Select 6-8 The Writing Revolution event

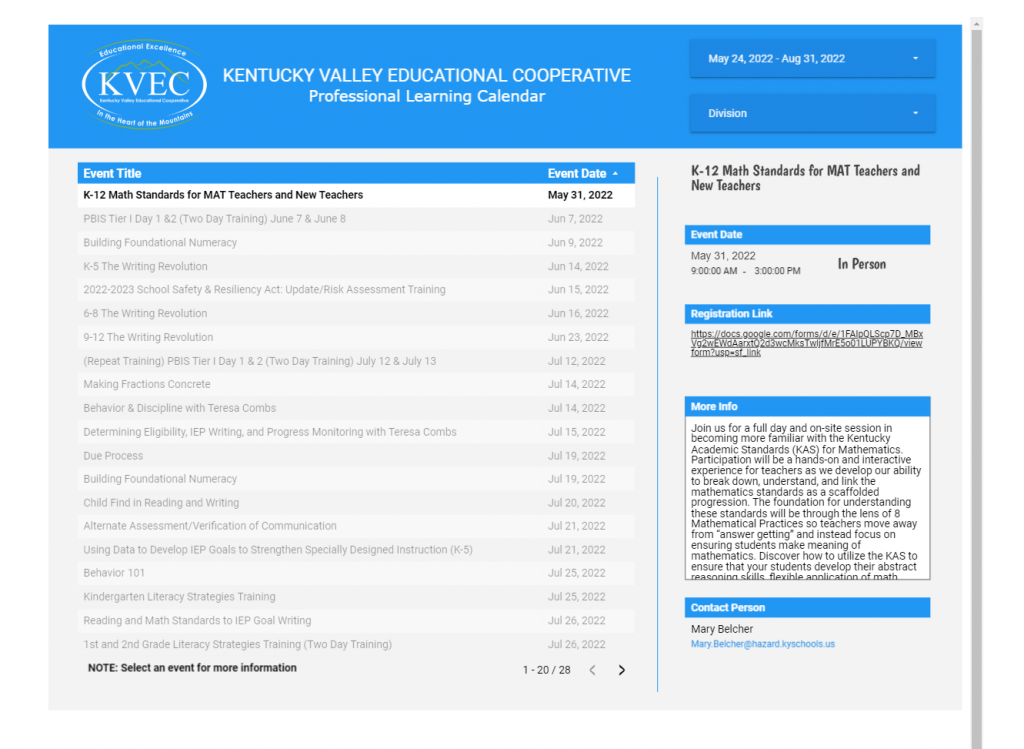pyautogui.click(x=356, y=313)
